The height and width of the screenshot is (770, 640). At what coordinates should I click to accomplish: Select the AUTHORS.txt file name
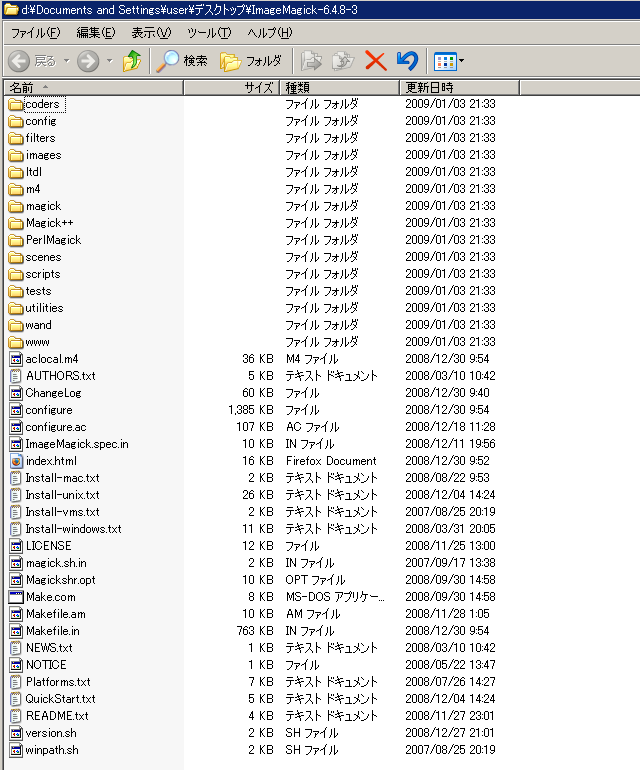point(60,376)
